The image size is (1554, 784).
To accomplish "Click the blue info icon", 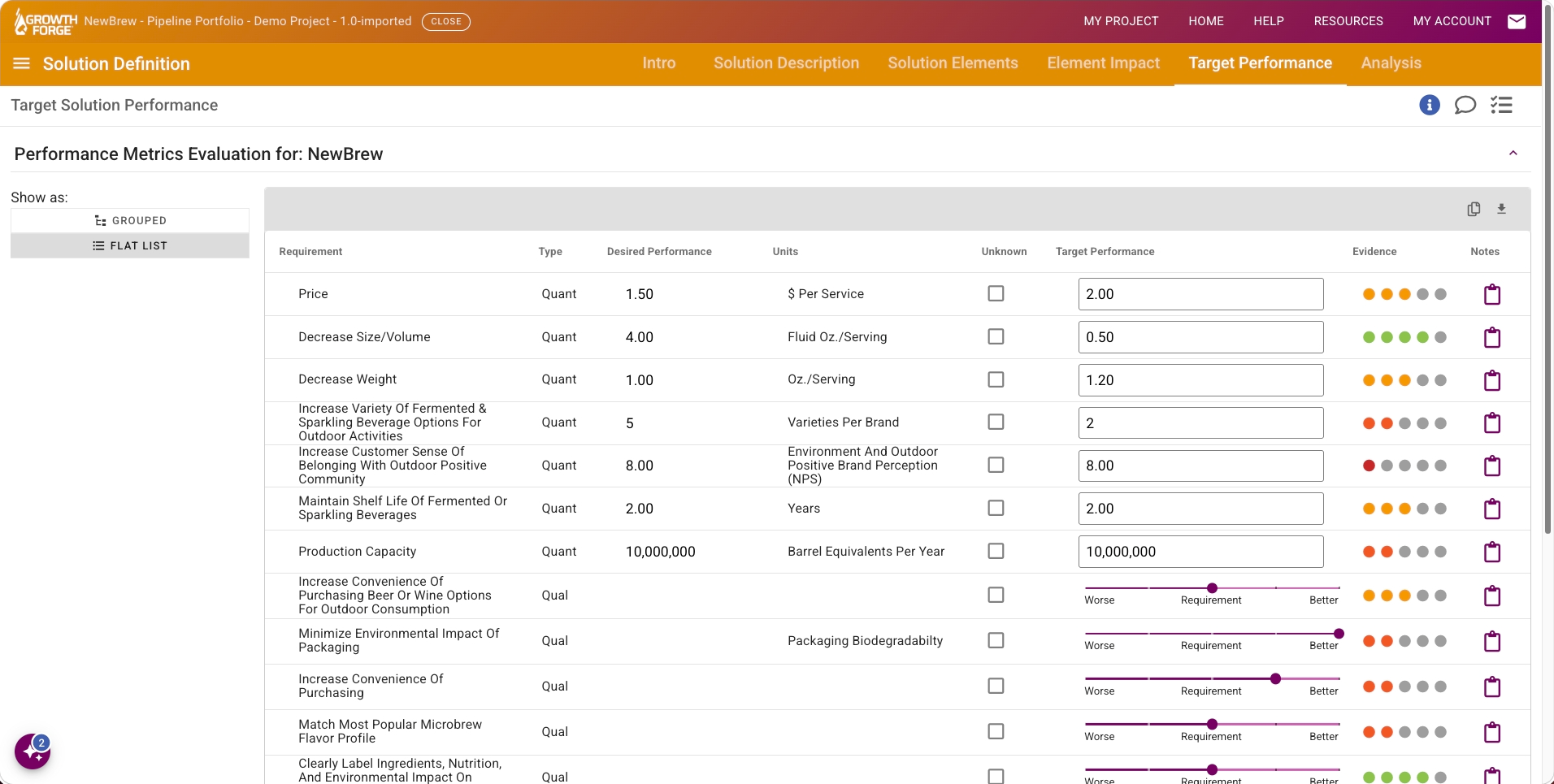I will click(x=1430, y=105).
